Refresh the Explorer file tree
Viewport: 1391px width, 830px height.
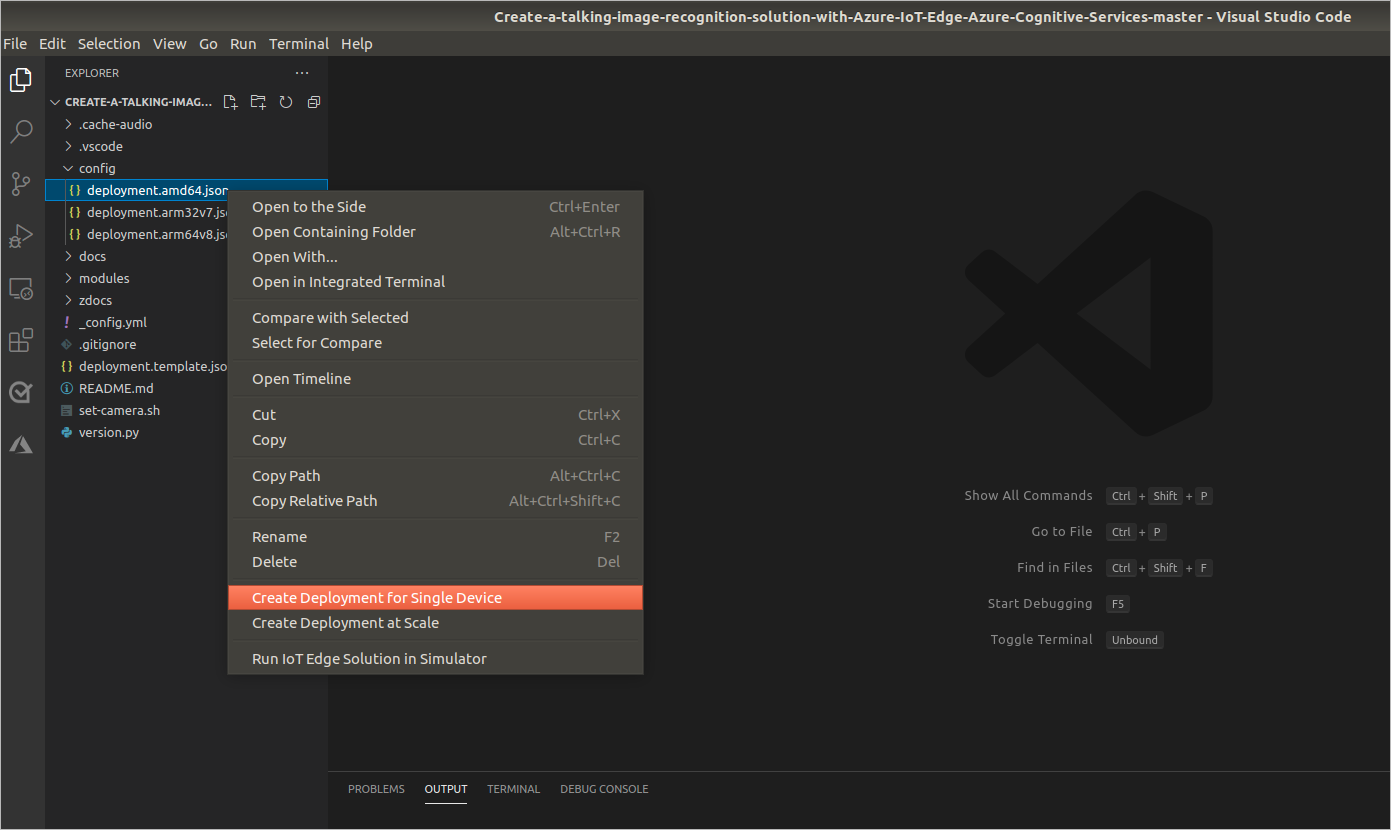click(286, 102)
